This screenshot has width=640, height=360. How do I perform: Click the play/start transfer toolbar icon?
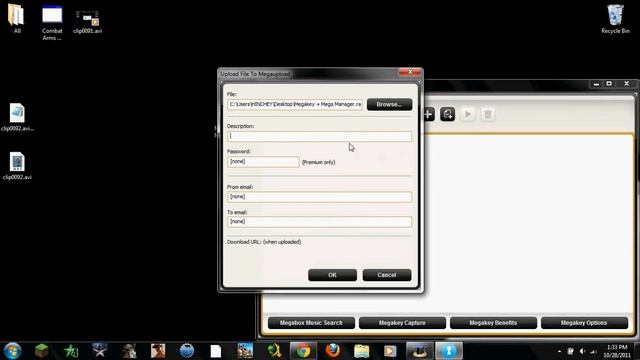pyautogui.click(x=468, y=114)
